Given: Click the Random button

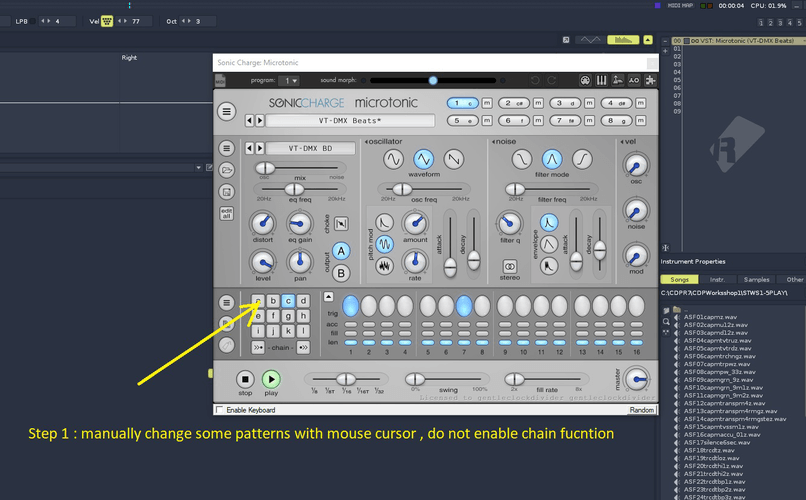Looking at the screenshot, I should [x=642, y=410].
